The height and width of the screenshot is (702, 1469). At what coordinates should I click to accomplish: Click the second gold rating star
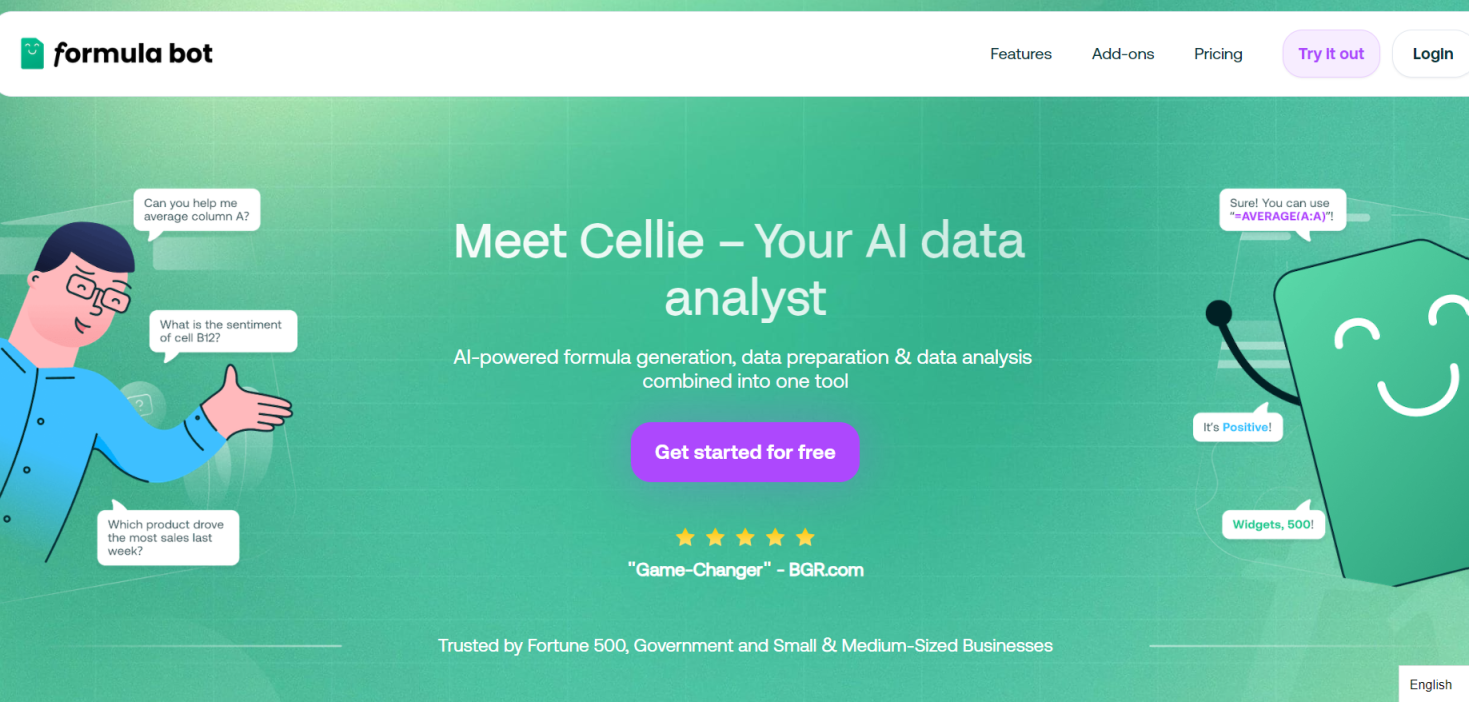pyautogui.click(x=715, y=537)
